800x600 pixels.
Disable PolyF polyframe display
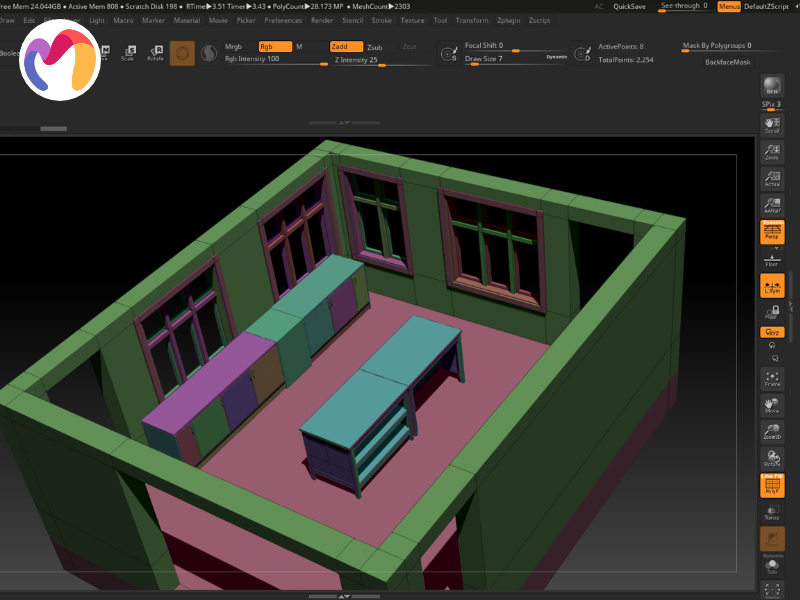click(772, 486)
